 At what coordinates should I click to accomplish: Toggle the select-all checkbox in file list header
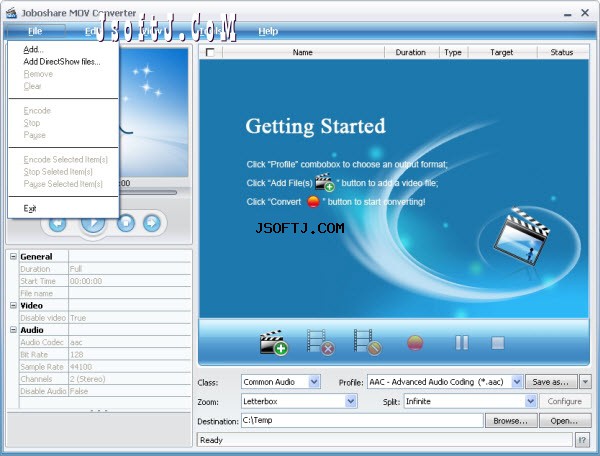point(210,52)
